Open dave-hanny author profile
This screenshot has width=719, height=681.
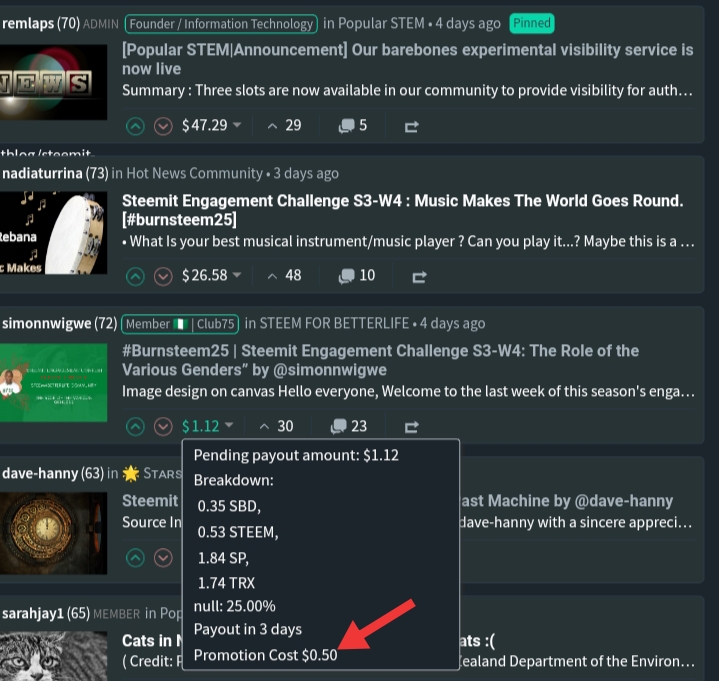click(40, 473)
